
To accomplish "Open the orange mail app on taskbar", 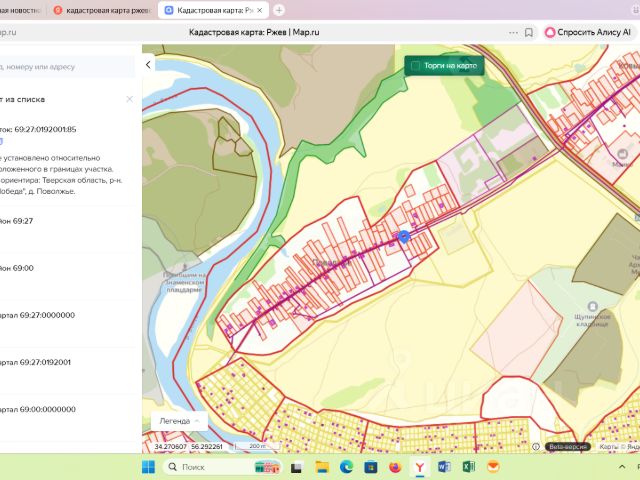I will pyautogui.click(x=493, y=467).
